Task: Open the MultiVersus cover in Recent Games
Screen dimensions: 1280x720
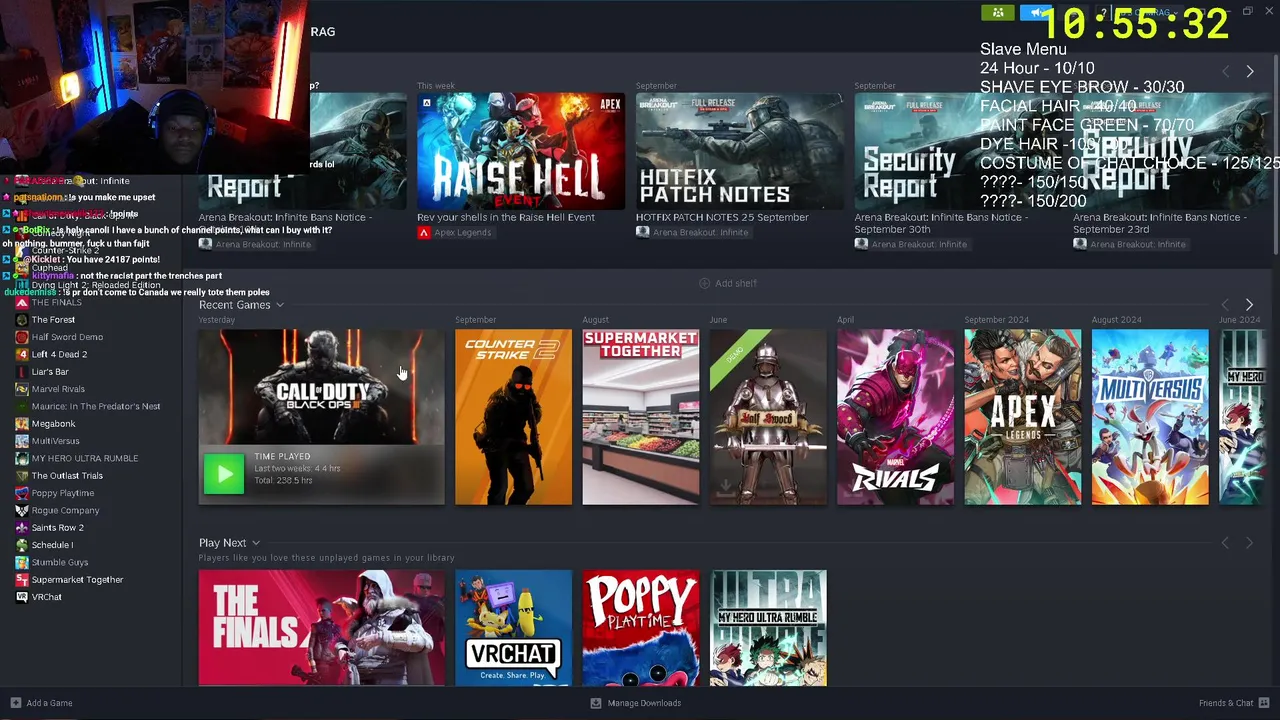Action: [x=1150, y=416]
